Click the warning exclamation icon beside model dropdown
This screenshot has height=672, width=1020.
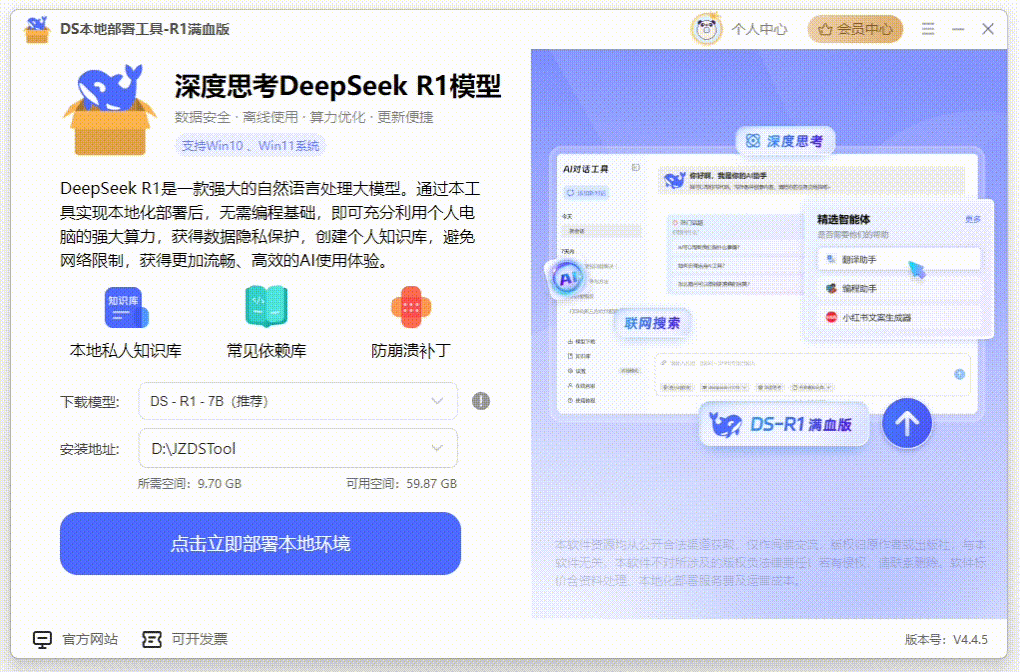pyautogui.click(x=481, y=400)
